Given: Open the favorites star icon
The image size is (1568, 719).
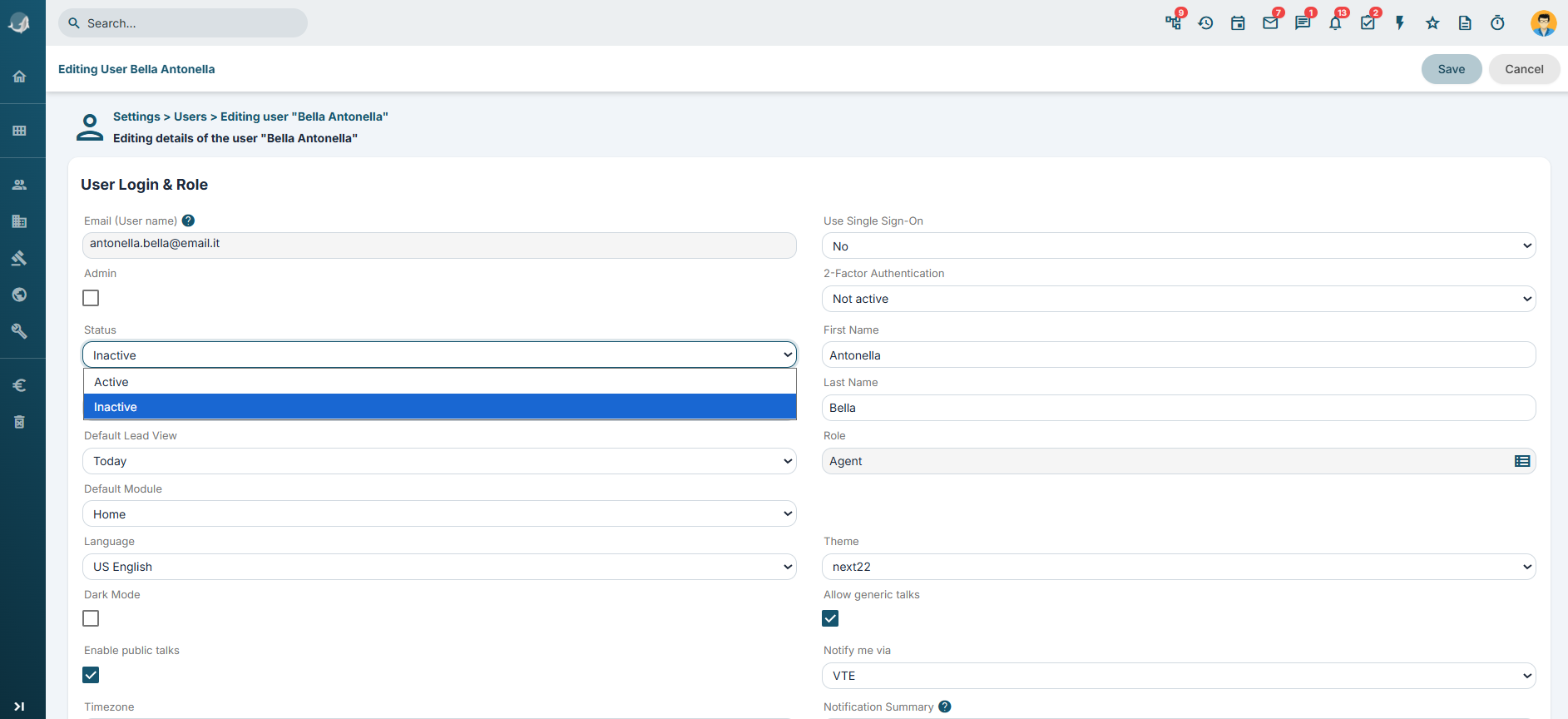Looking at the screenshot, I should [1433, 23].
